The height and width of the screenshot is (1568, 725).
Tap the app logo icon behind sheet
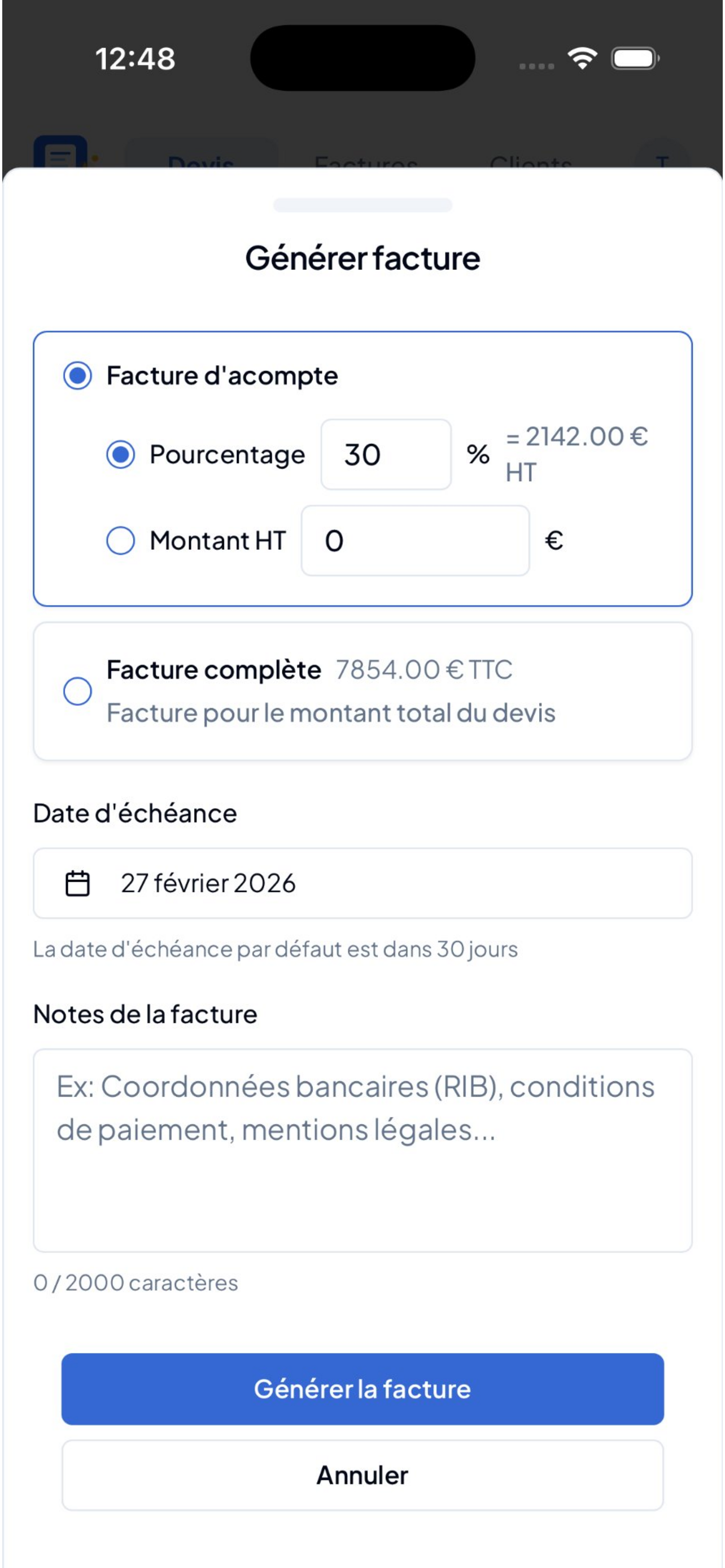click(x=60, y=152)
